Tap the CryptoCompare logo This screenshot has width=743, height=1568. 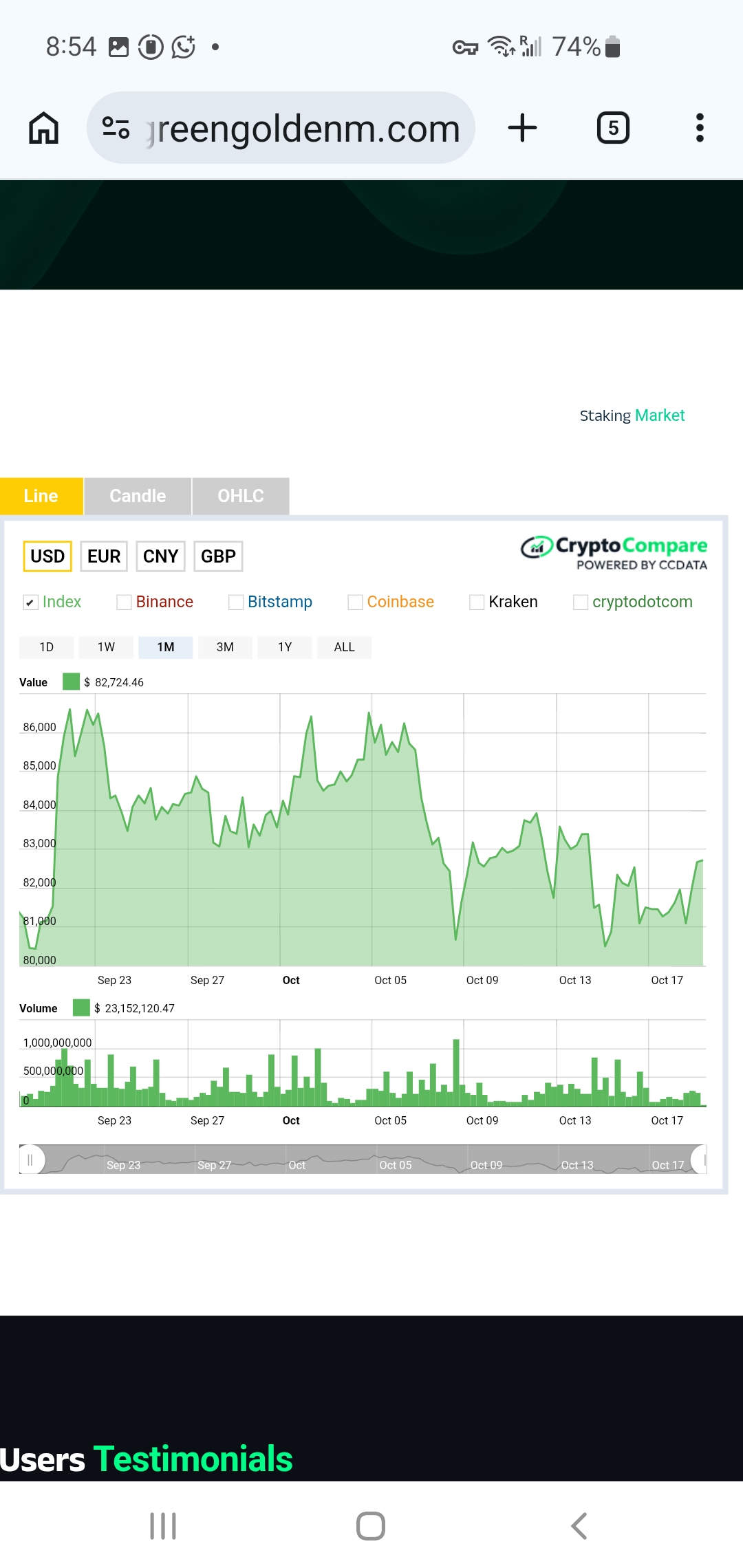pos(614,553)
